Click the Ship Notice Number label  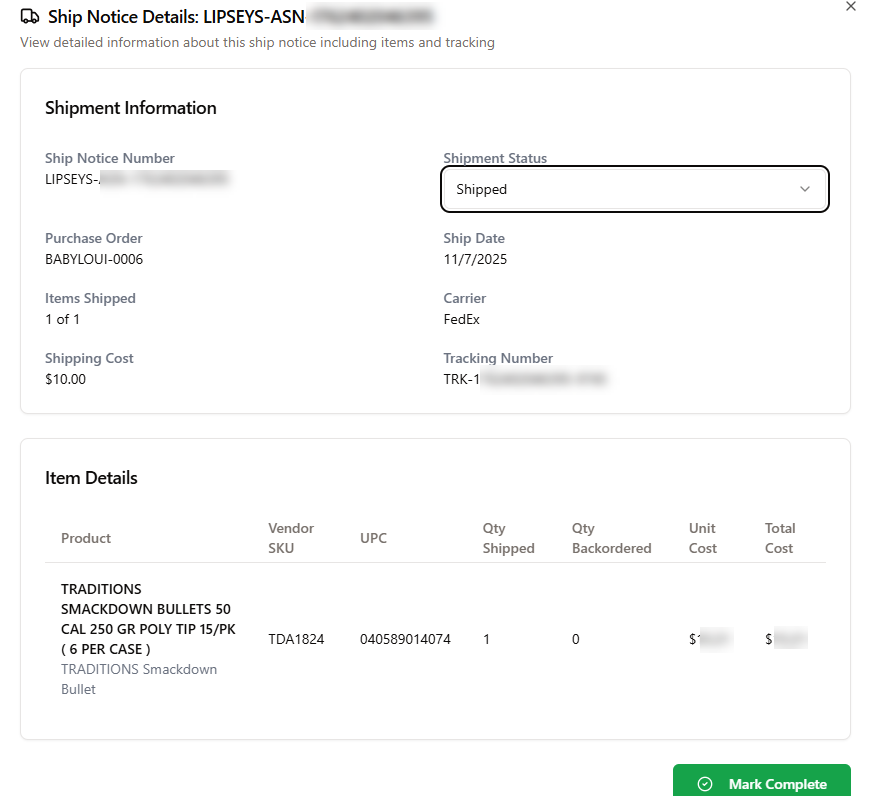click(110, 158)
